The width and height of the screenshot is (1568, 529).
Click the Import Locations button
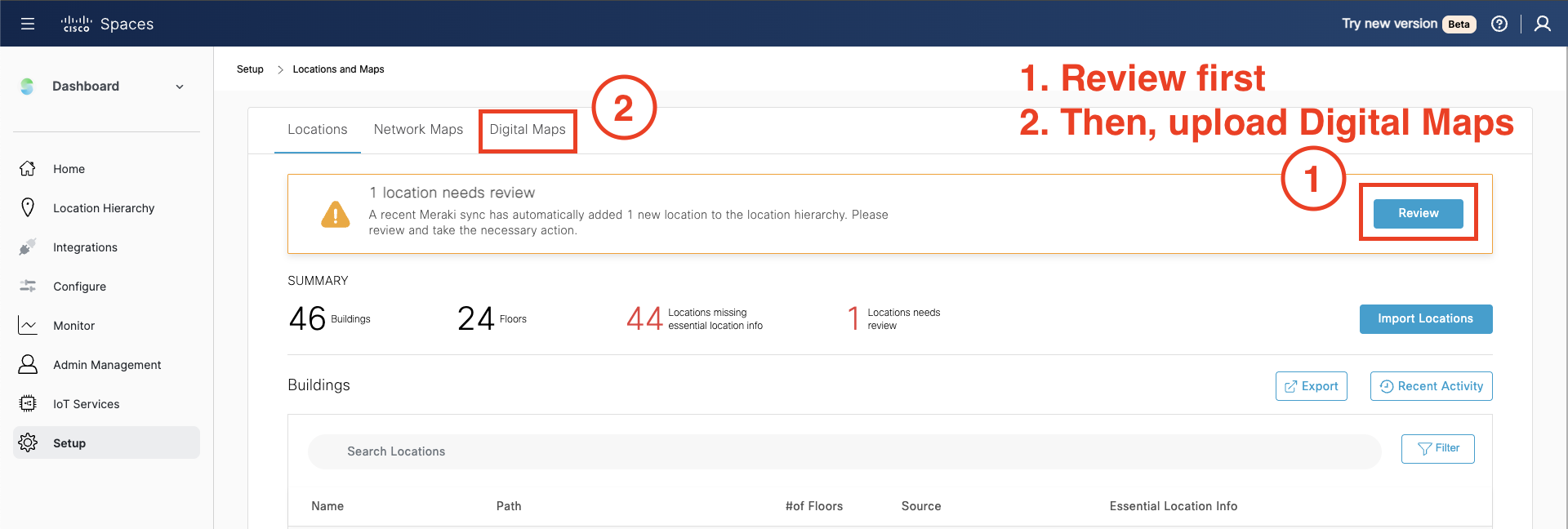click(1425, 319)
